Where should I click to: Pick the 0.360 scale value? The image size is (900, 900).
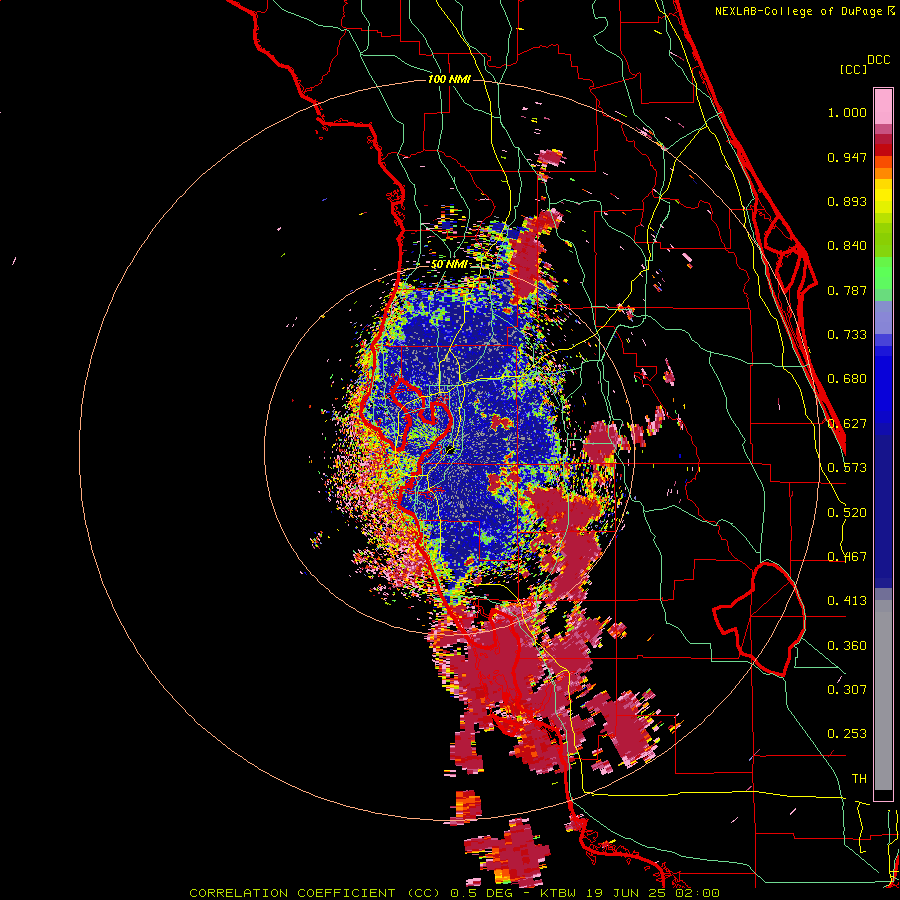(x=847, y=646)
